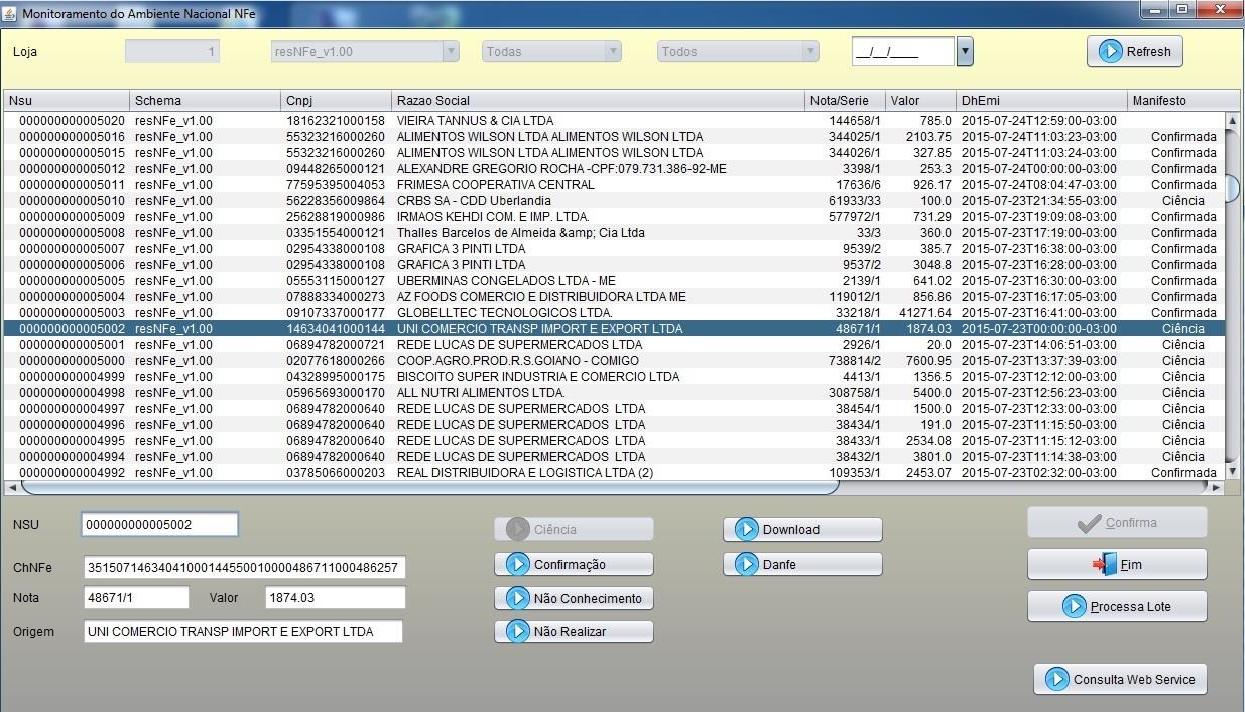
Task: Sort table by Cnpj column header
Action: (x=337, y=100)
